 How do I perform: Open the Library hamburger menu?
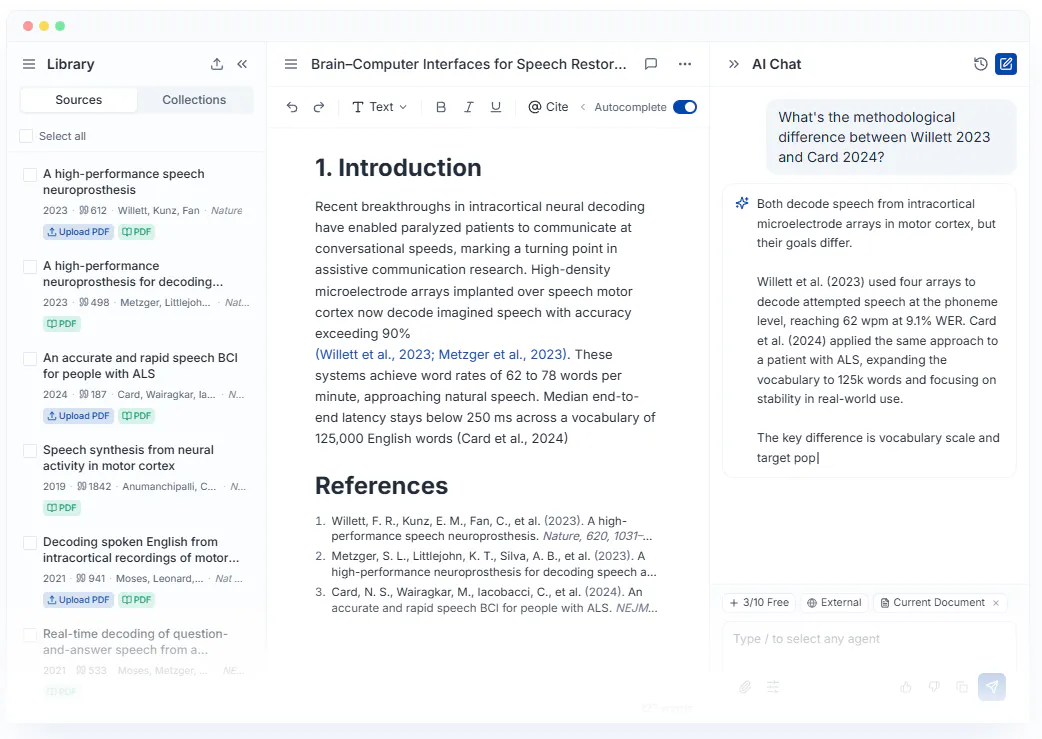[x=29, y=64]
